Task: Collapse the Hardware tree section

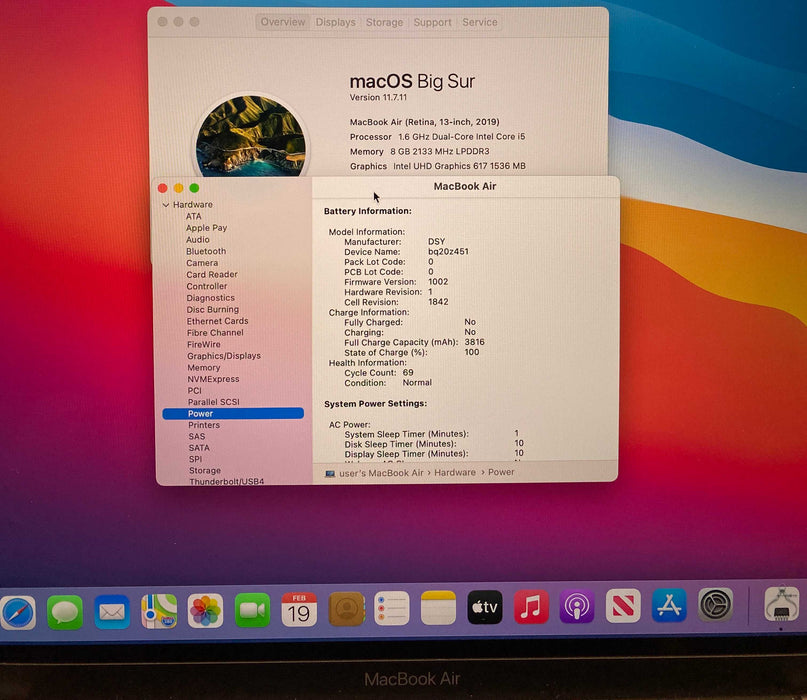Action: [166, 205]
